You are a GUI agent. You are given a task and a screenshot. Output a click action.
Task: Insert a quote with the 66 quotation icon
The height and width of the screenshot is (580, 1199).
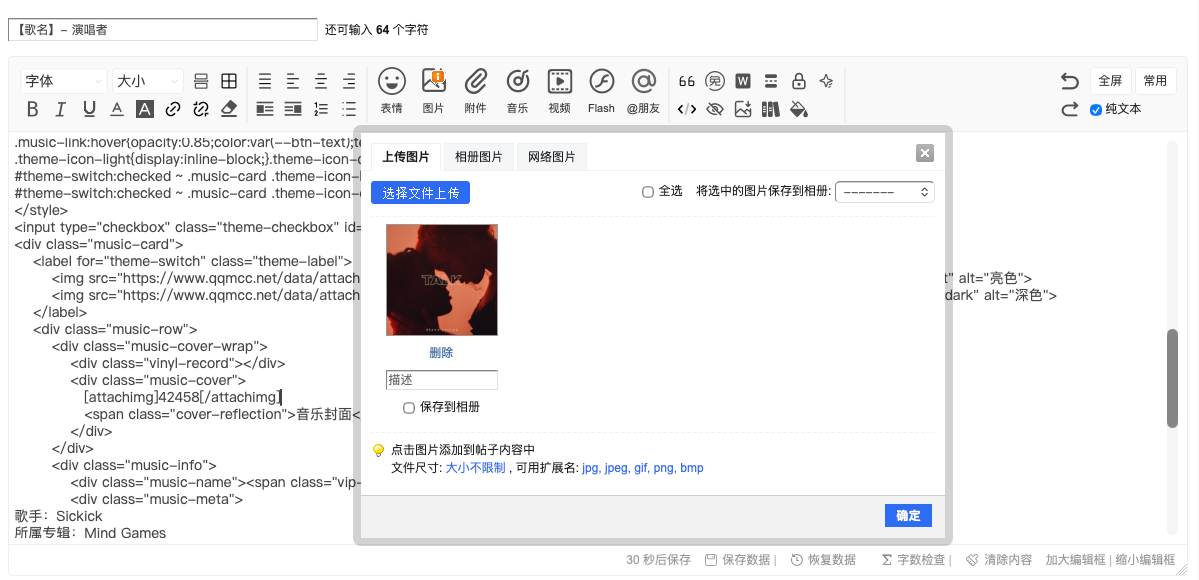(x=687, y=81)
